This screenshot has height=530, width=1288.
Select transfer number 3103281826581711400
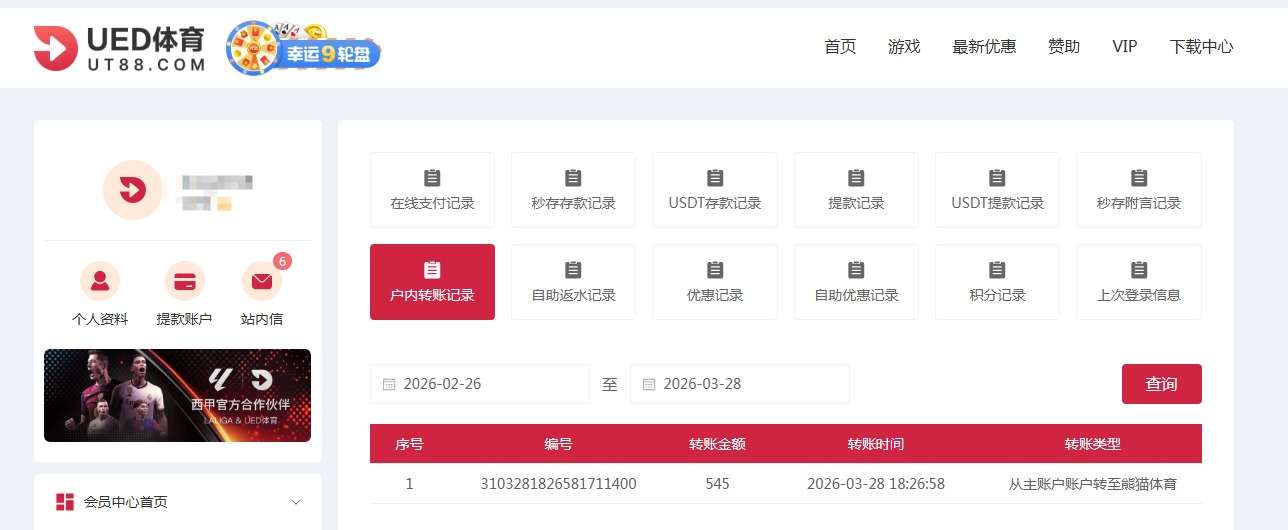(x=558, y=484)
